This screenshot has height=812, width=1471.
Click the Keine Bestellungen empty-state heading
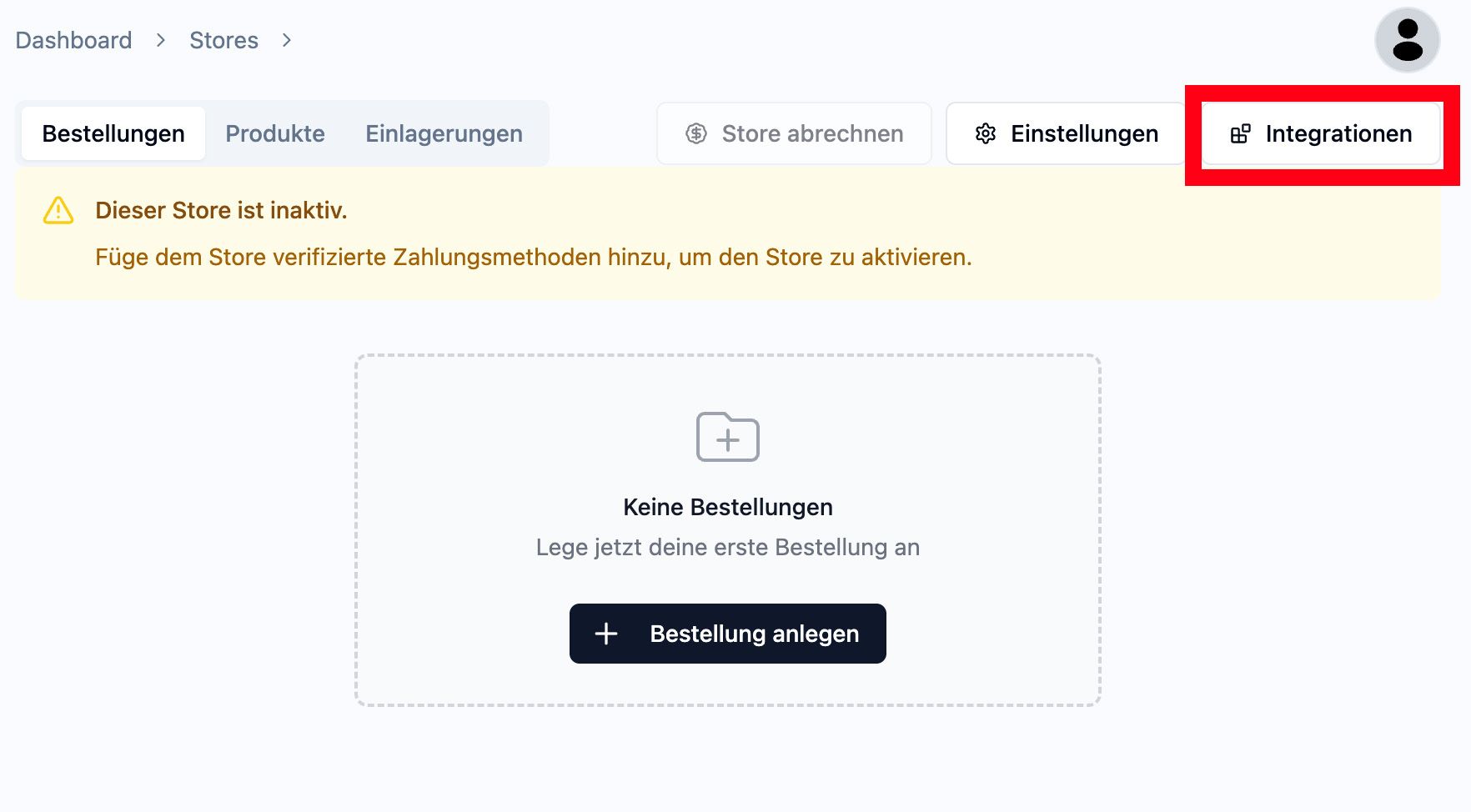(728, 507)
